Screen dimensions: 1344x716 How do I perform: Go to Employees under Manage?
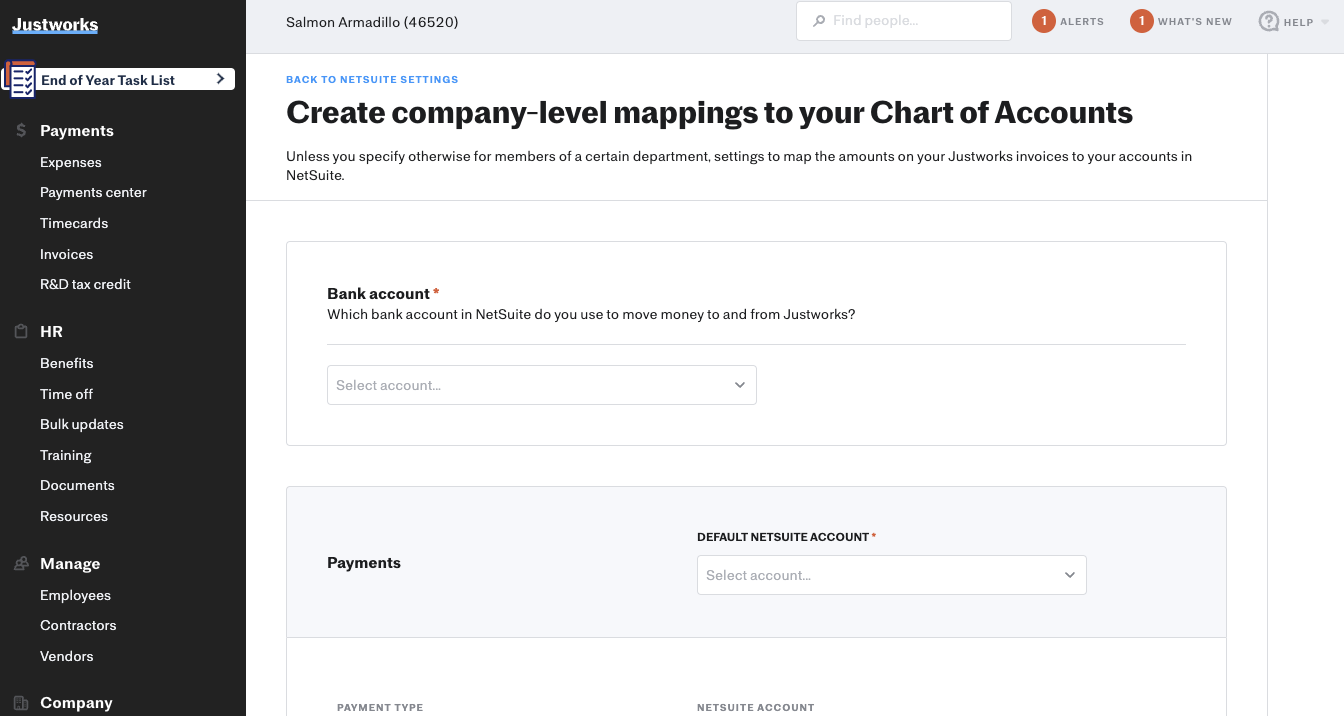(75, 595)
